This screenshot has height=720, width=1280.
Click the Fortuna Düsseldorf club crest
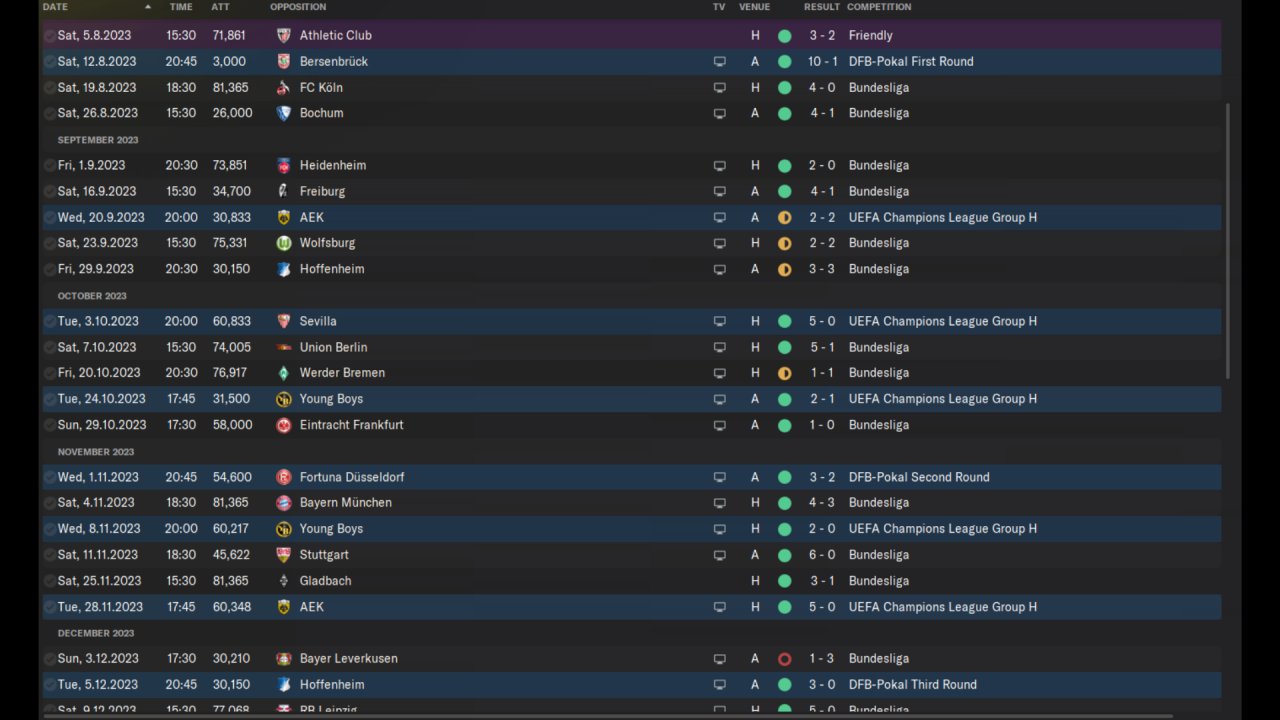[x=283, y=477]
